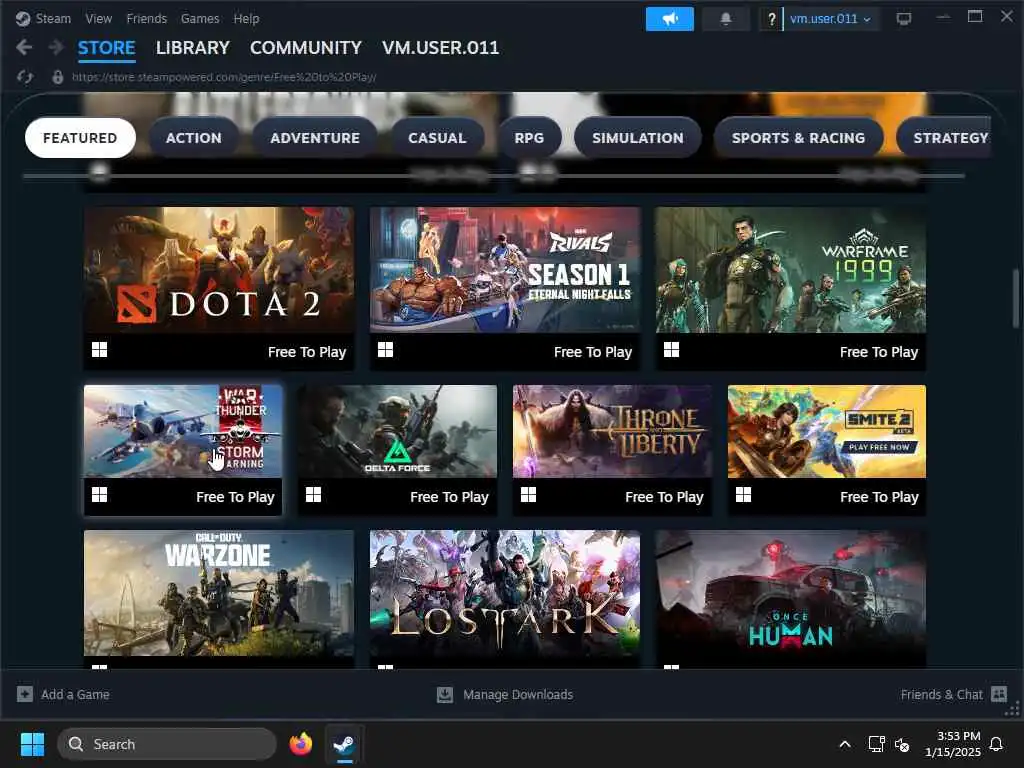Open the Steam menu
The height and width of the screenshot is (768, 1024).
[x=54, y=18]
